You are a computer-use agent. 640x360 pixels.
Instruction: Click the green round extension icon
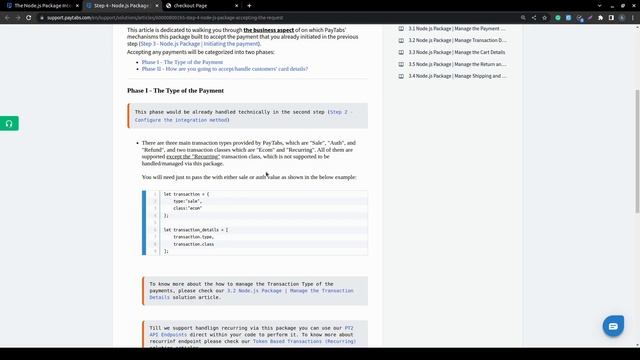(x=558, y=18)
